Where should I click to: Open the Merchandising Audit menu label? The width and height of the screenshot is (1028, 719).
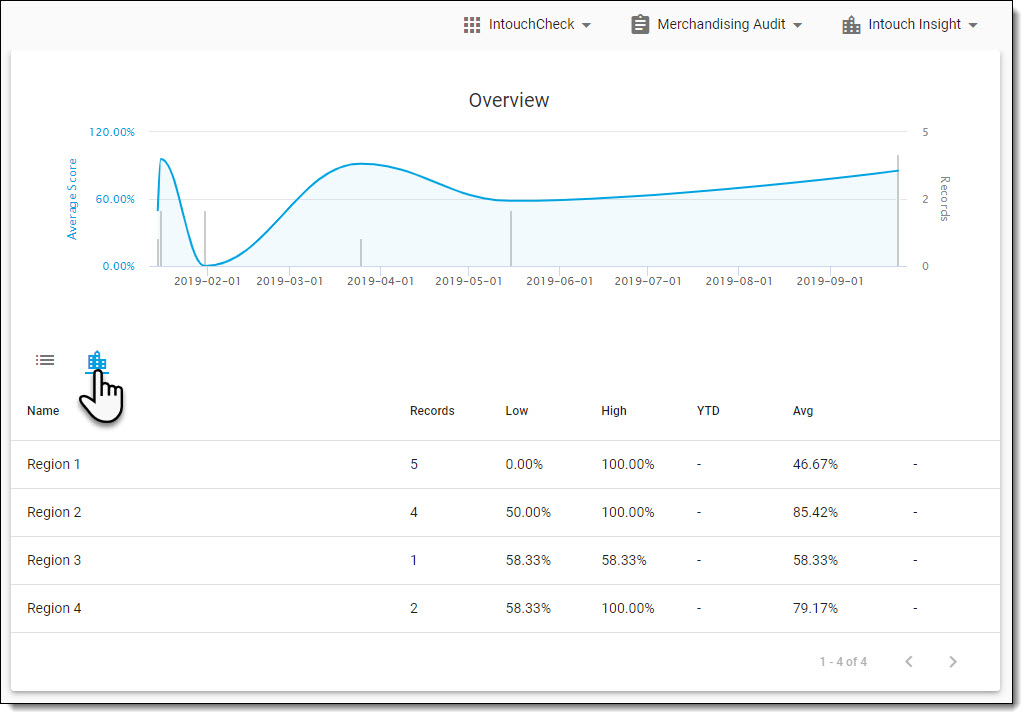[721, 24]
